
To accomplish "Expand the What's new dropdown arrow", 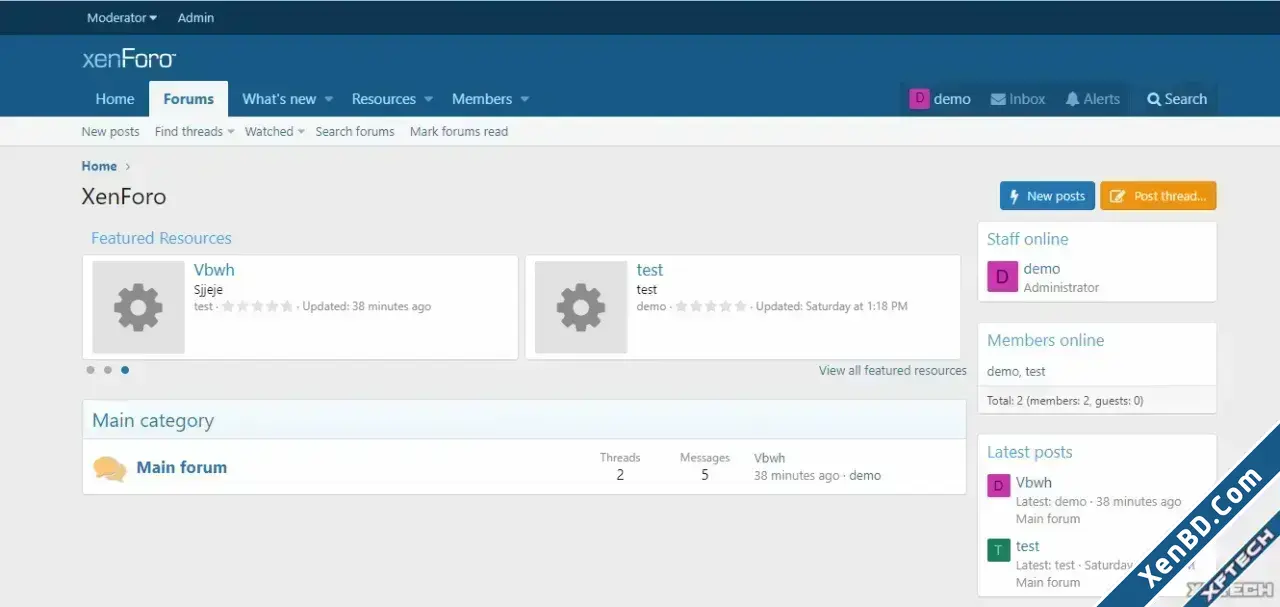I will (328, 99).
